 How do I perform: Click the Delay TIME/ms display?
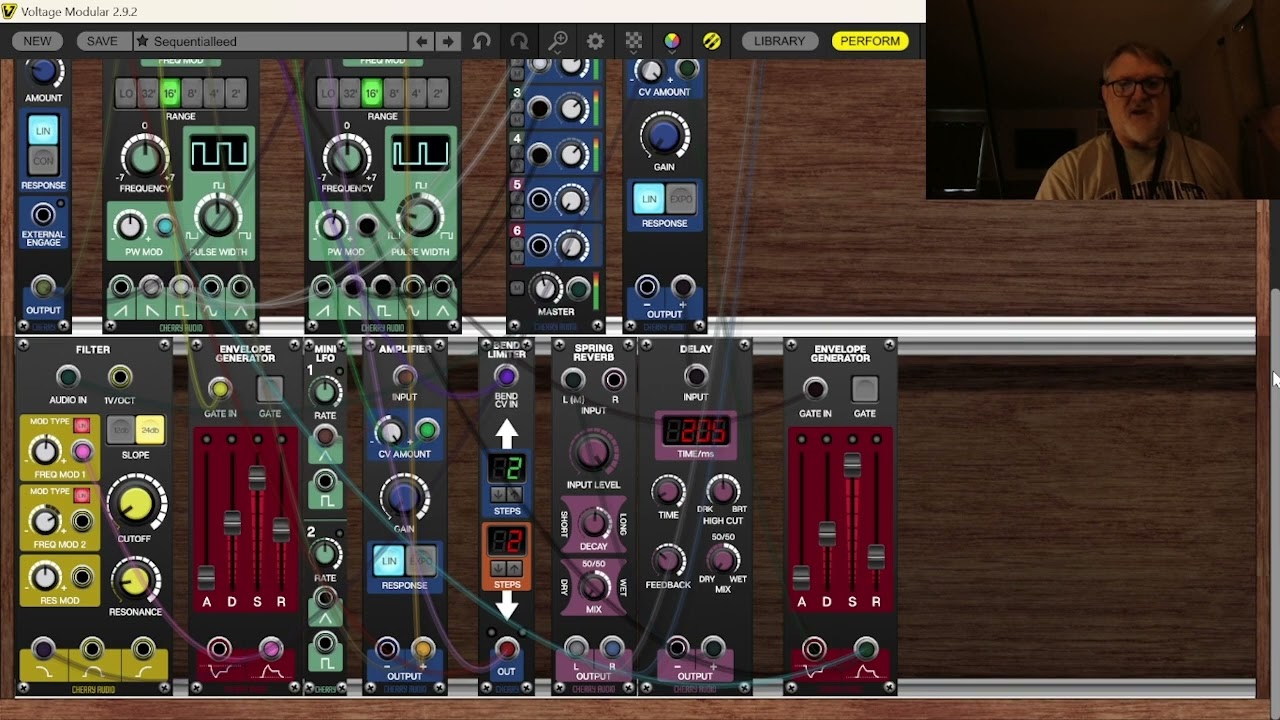tap(696, 432)
